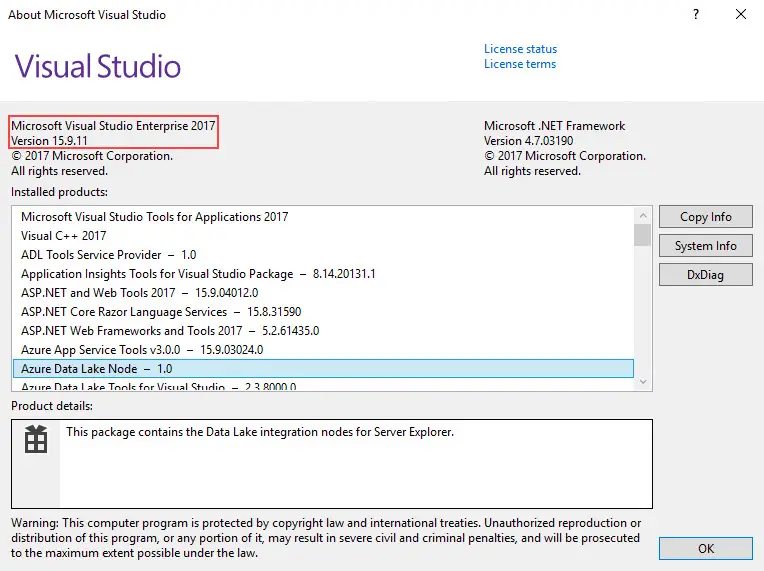Confirm the dialog with OK
Screen dimensions: 764x571
pyautogui.click(x=706, y=549)
